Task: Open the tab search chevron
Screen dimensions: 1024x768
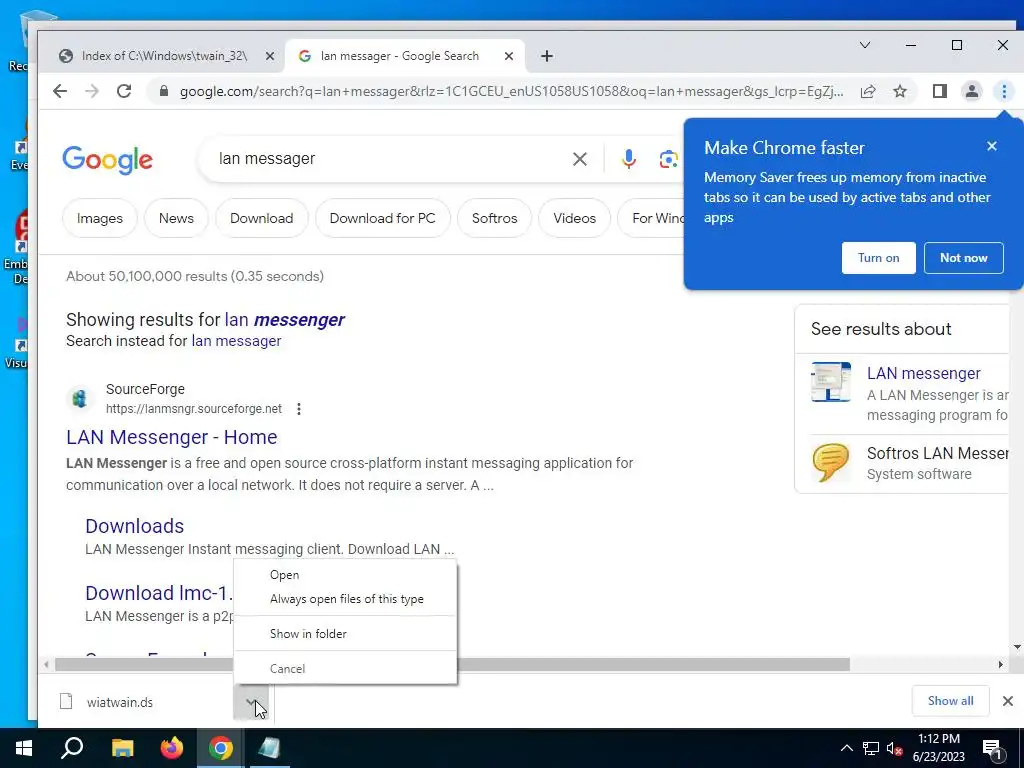Action: pyautogui.click(x=865, y=45)
